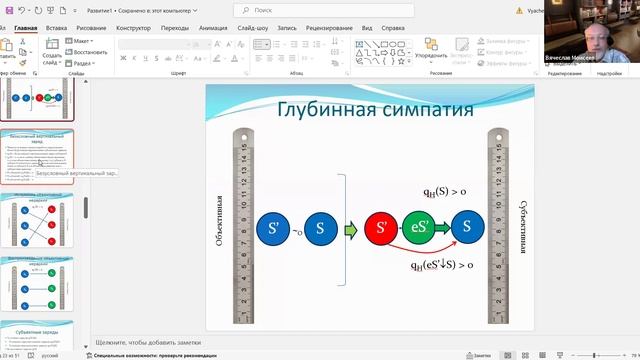Select the Безусловный вертикальный заряд slide thumbnail

tap(37, 157)
